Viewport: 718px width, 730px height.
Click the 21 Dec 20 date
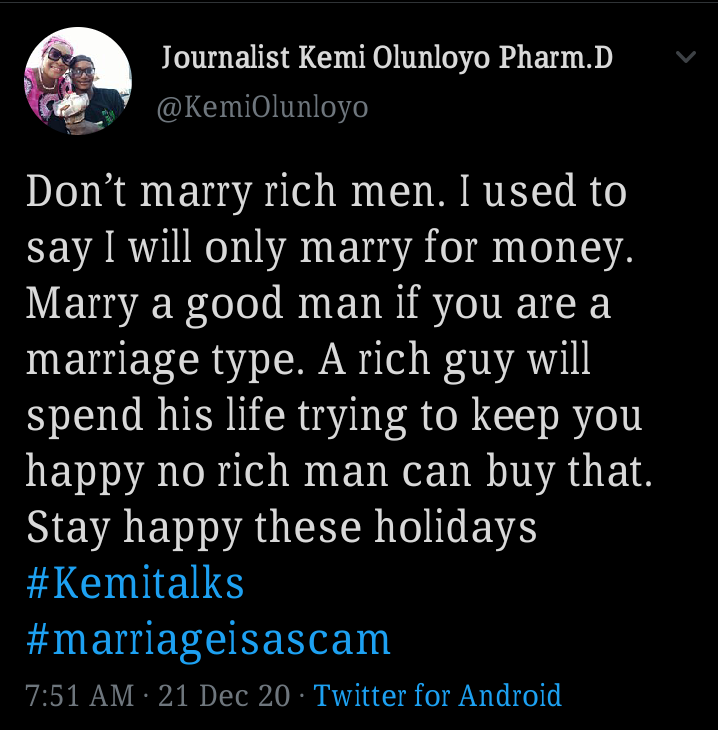[x=224, y=696]
